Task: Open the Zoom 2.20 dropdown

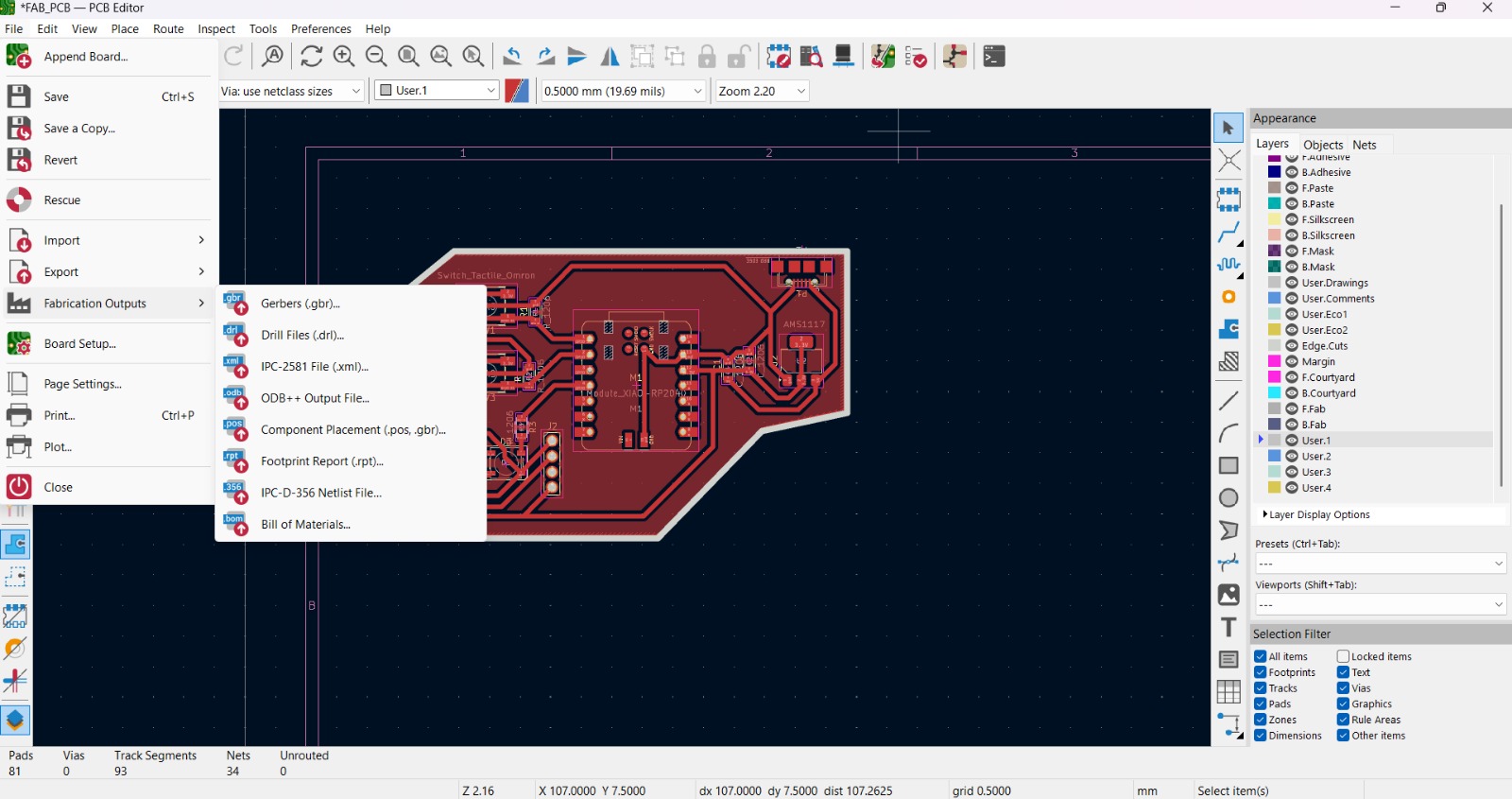Action: [763, 91]
